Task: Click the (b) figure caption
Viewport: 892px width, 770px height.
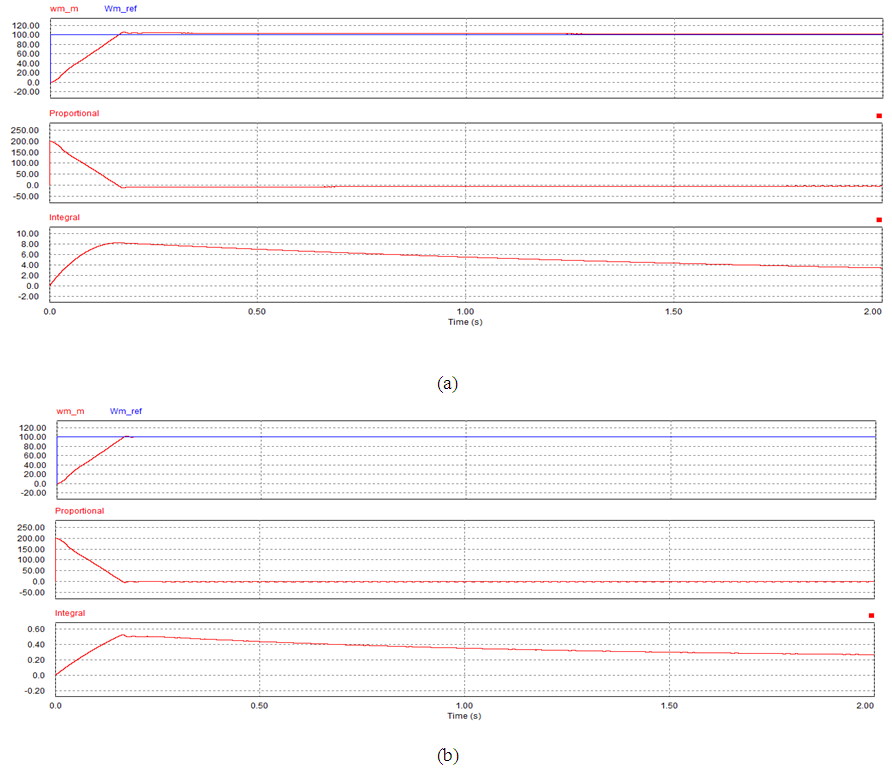Action: pyautogui.click(x=447, y=756)
